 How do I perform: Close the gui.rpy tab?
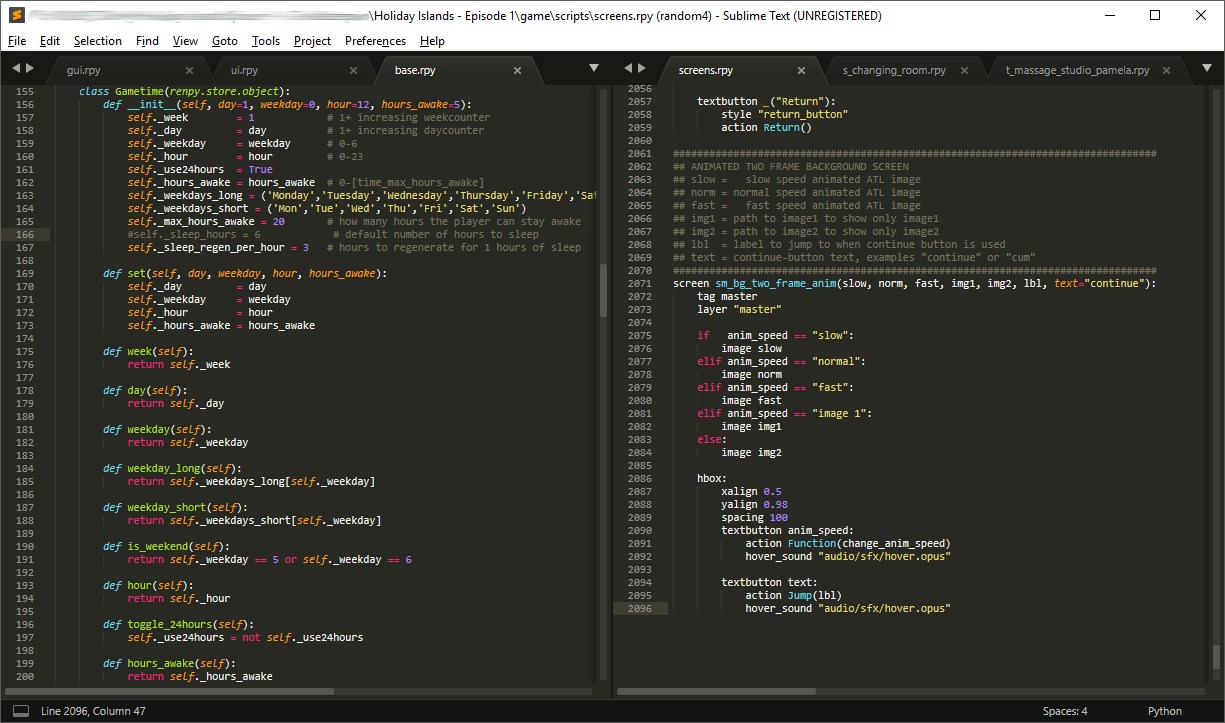tap(189, 71)
